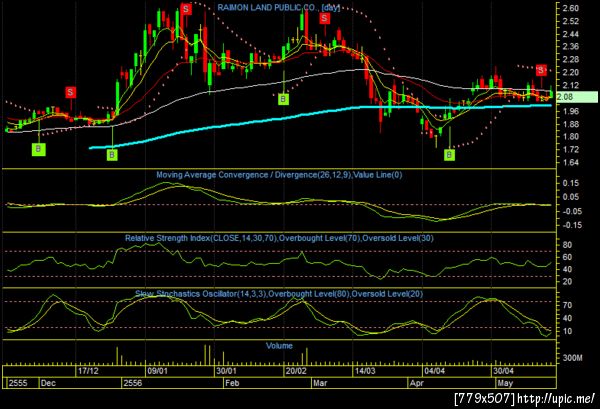Screen dimensions: 600x409
Task: Click the Apr month label
Action: click(x=416, y=383)
